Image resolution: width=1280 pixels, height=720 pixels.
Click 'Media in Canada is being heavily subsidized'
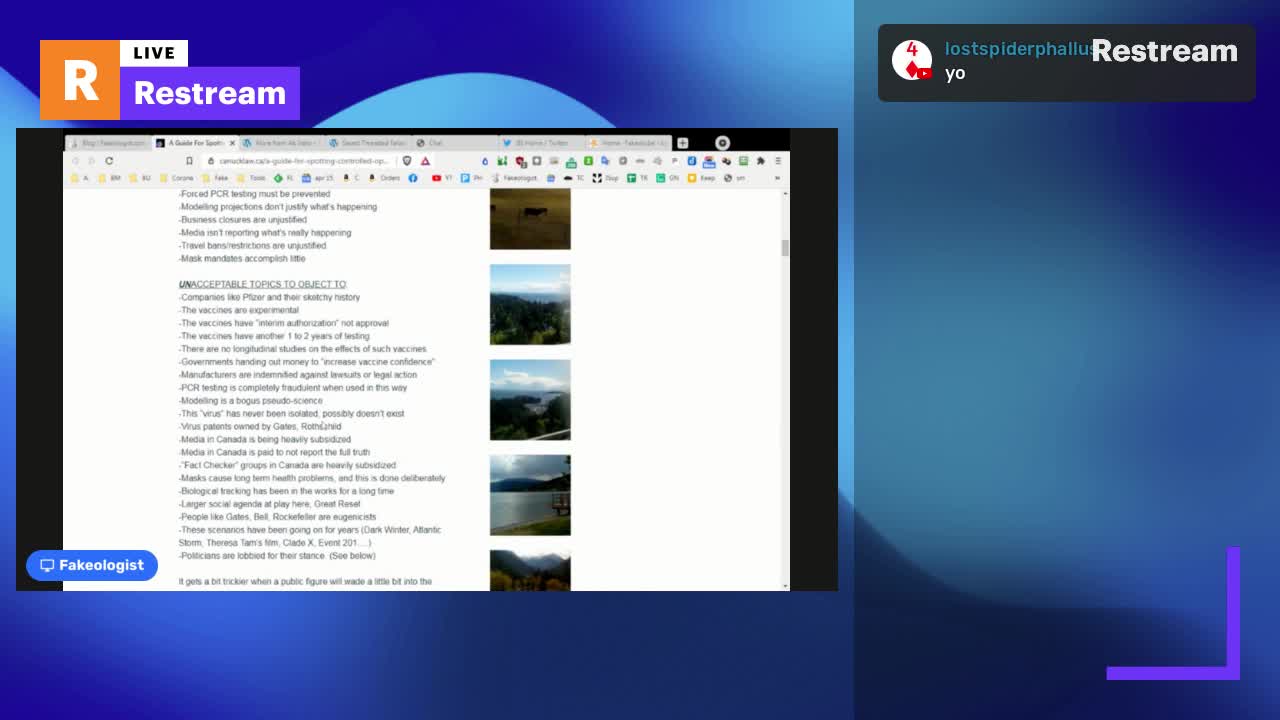[265, 439]
